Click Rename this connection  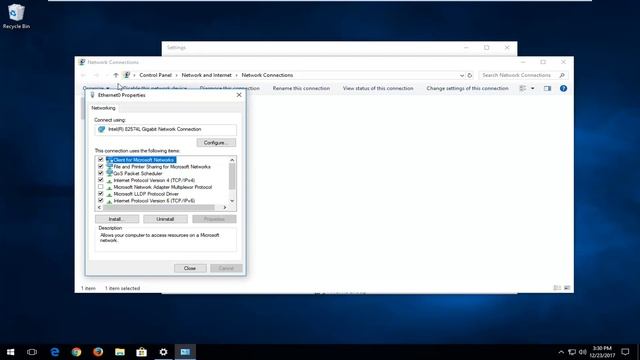click(301, 88)
